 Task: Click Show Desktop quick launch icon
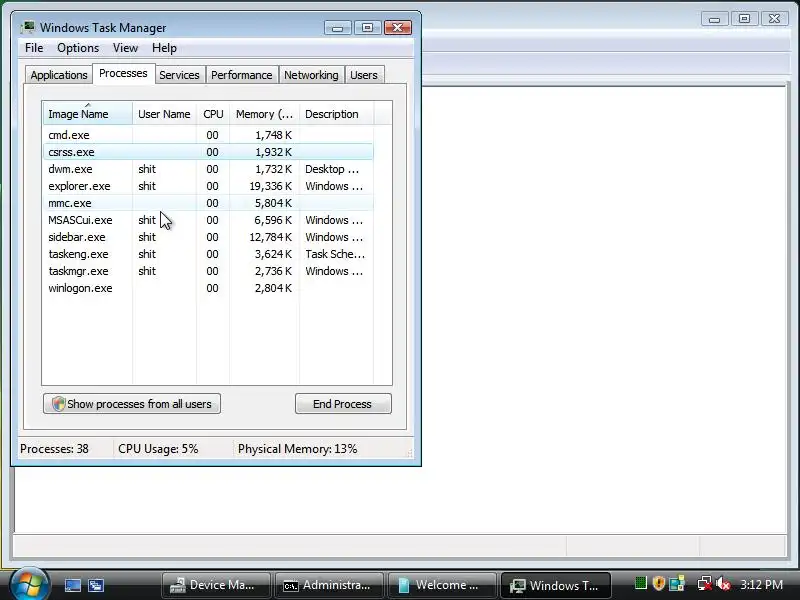click(72, 585)
